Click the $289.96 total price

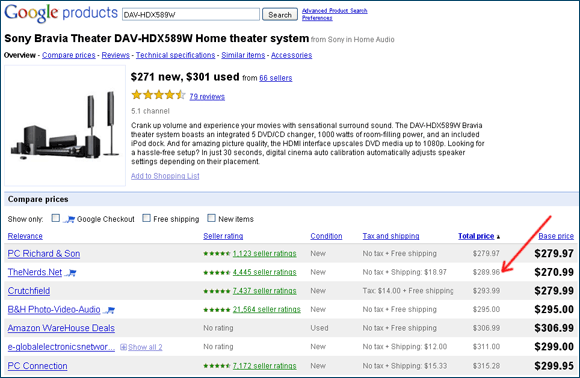[486, 273]
